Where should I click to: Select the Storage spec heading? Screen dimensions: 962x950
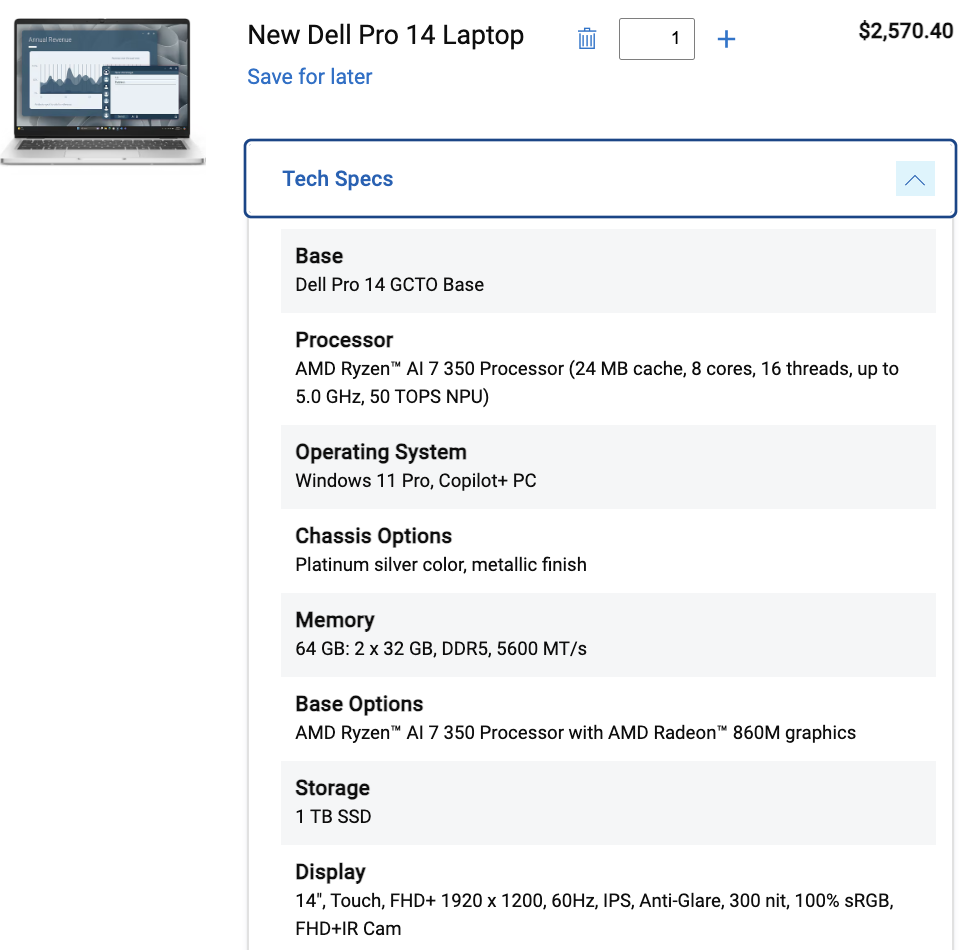pos(333,788)
